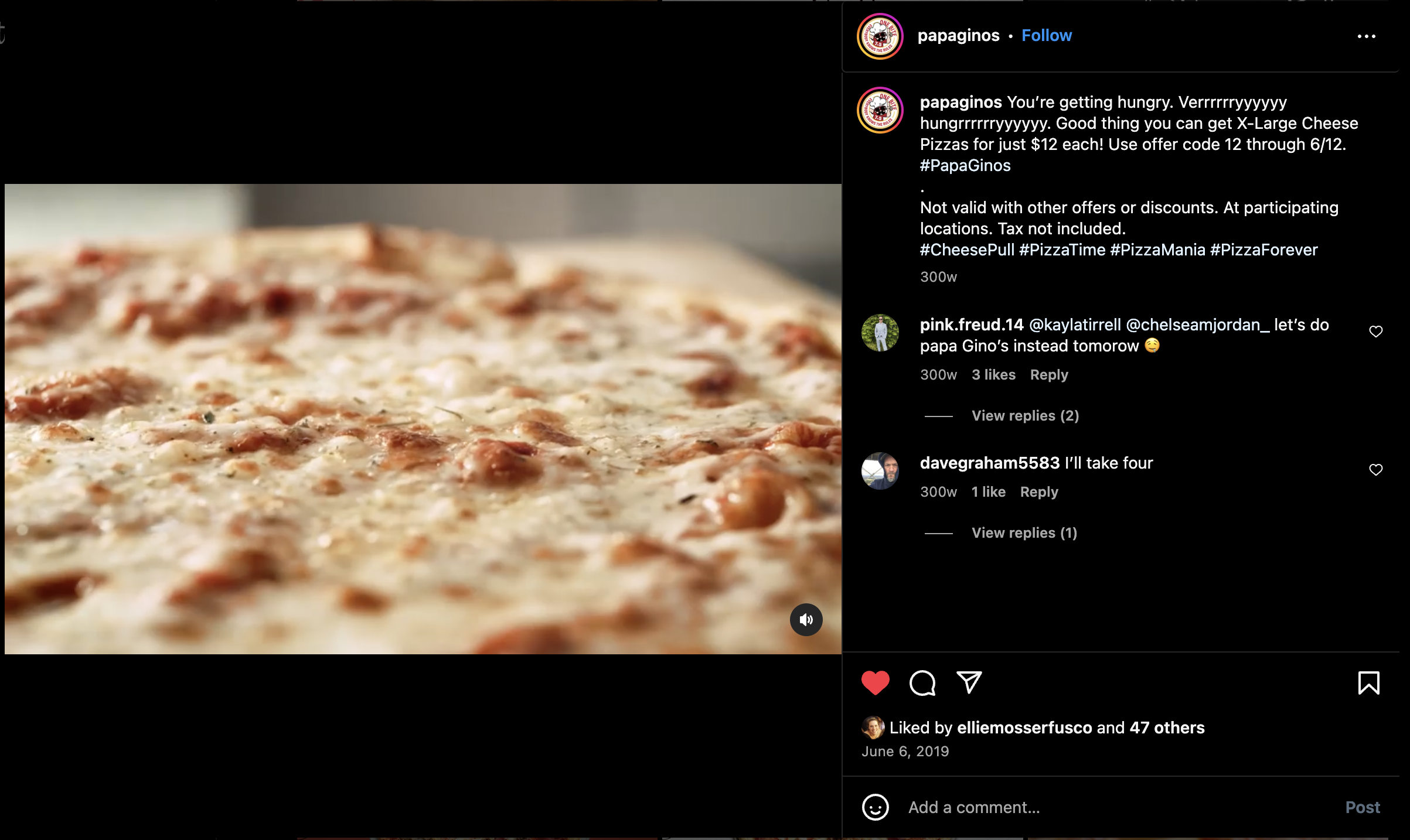1410x840 pixels.
Task: Click the papaginos profile picture in the header
Action: click(x=879, y=36)
